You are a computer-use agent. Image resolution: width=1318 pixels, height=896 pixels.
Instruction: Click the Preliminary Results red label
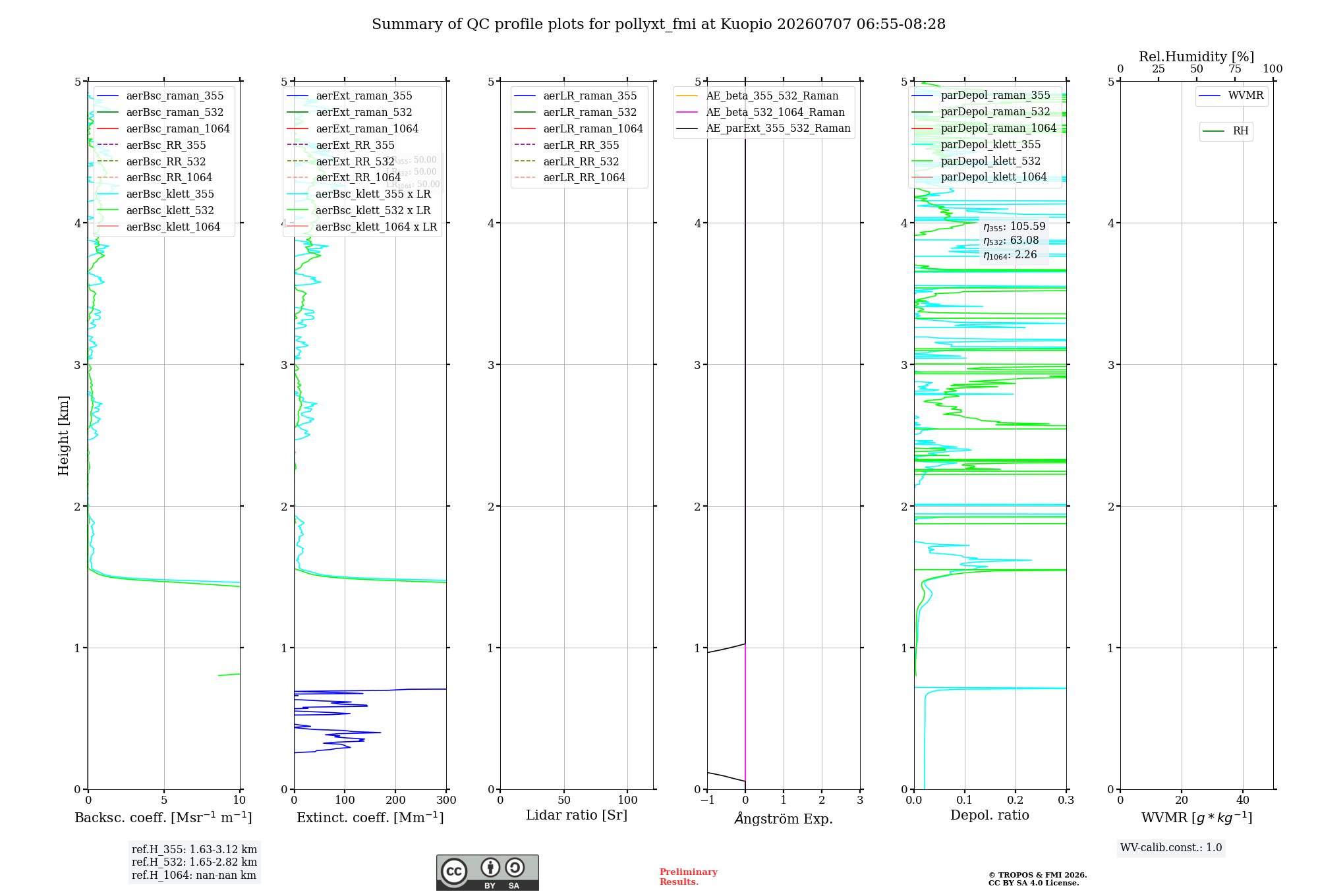(x=688, y=877)
